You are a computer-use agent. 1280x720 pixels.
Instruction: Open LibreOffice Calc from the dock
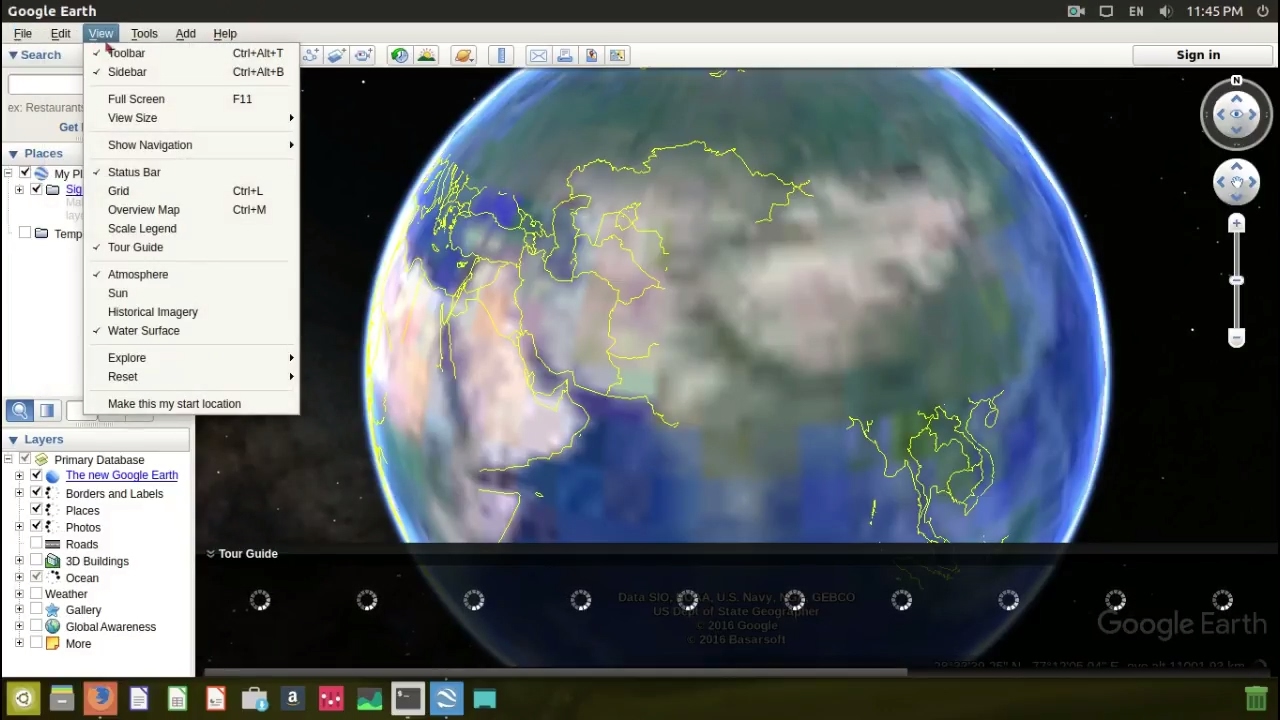(x=177, y=698)
